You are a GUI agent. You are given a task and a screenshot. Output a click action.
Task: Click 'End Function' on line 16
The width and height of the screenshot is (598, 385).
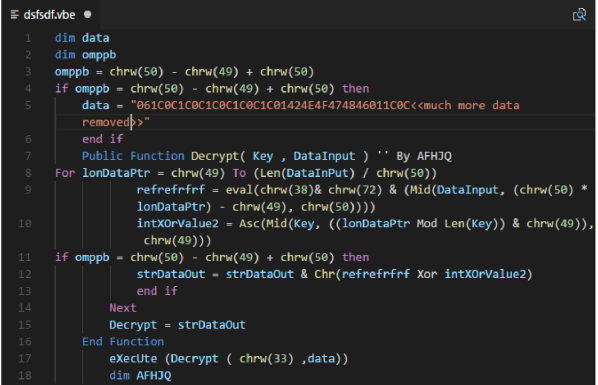coord(123,342)
